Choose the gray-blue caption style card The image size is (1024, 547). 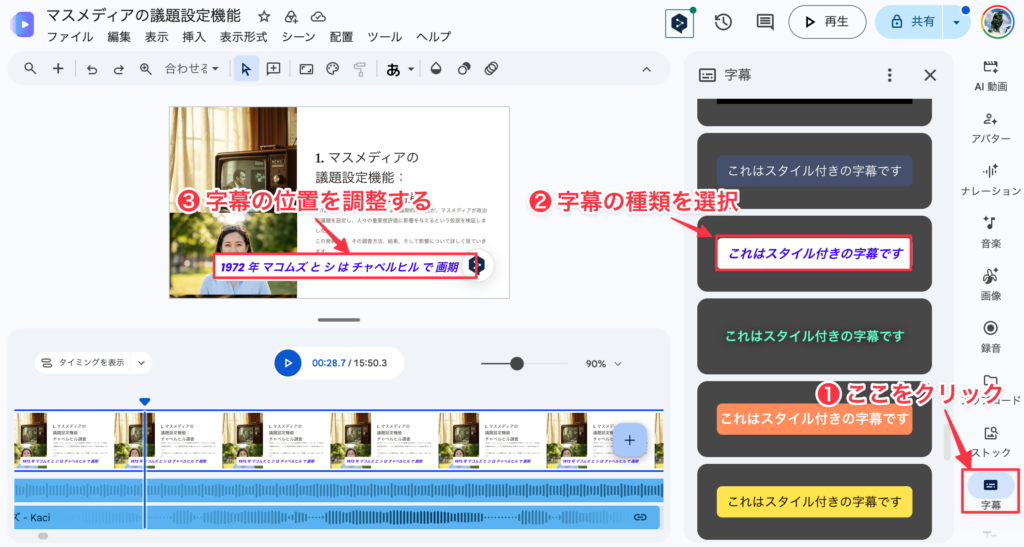click(814, 171)
